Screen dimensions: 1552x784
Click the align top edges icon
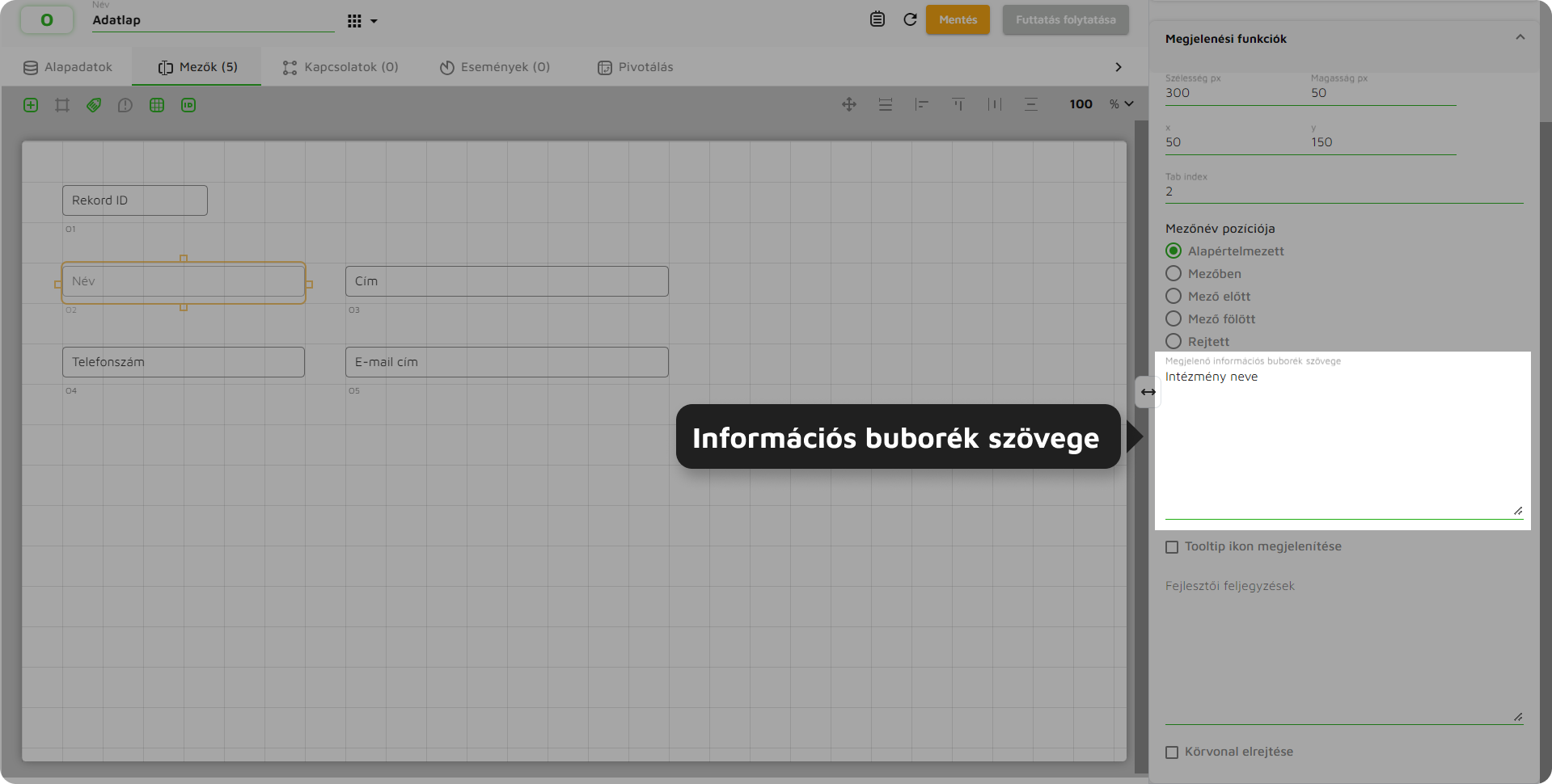[958, 104]
